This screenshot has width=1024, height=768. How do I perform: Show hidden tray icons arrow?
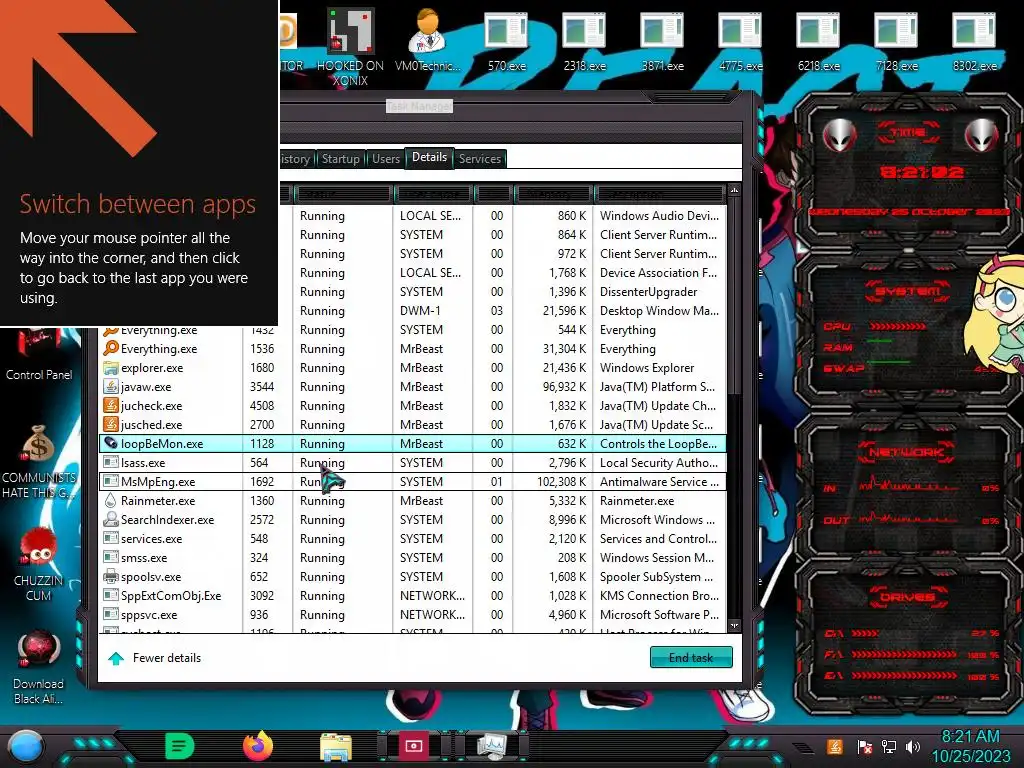(x=803, y=747)
